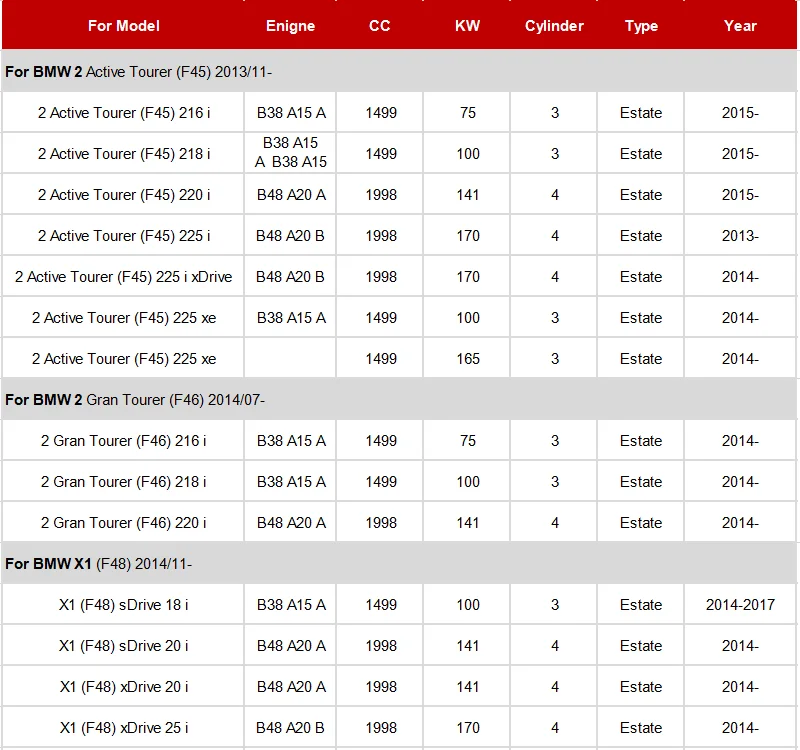
Task: Click KW '75' in Active Tourer 216 i row
Action: click(467, 113)
